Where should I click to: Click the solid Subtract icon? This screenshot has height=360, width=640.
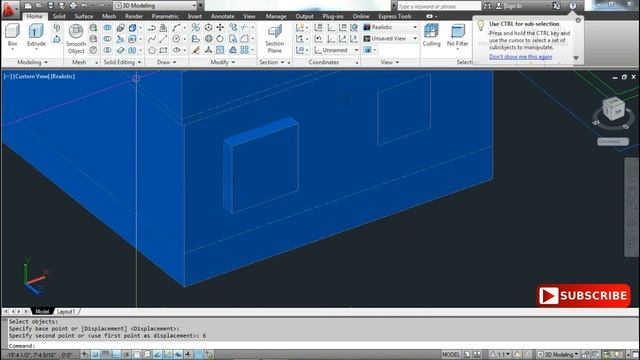pyautogui.click(x=107, y=39)
